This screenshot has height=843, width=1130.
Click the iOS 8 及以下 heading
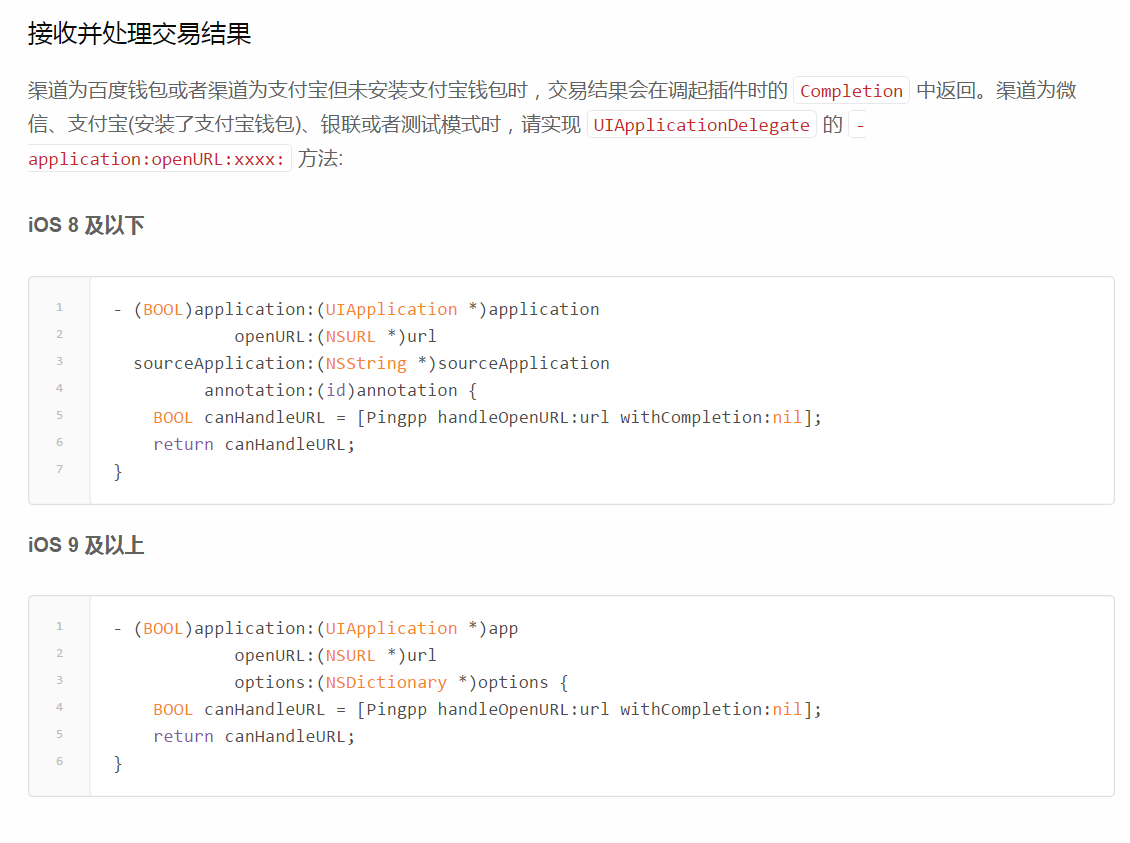point(86,225)
